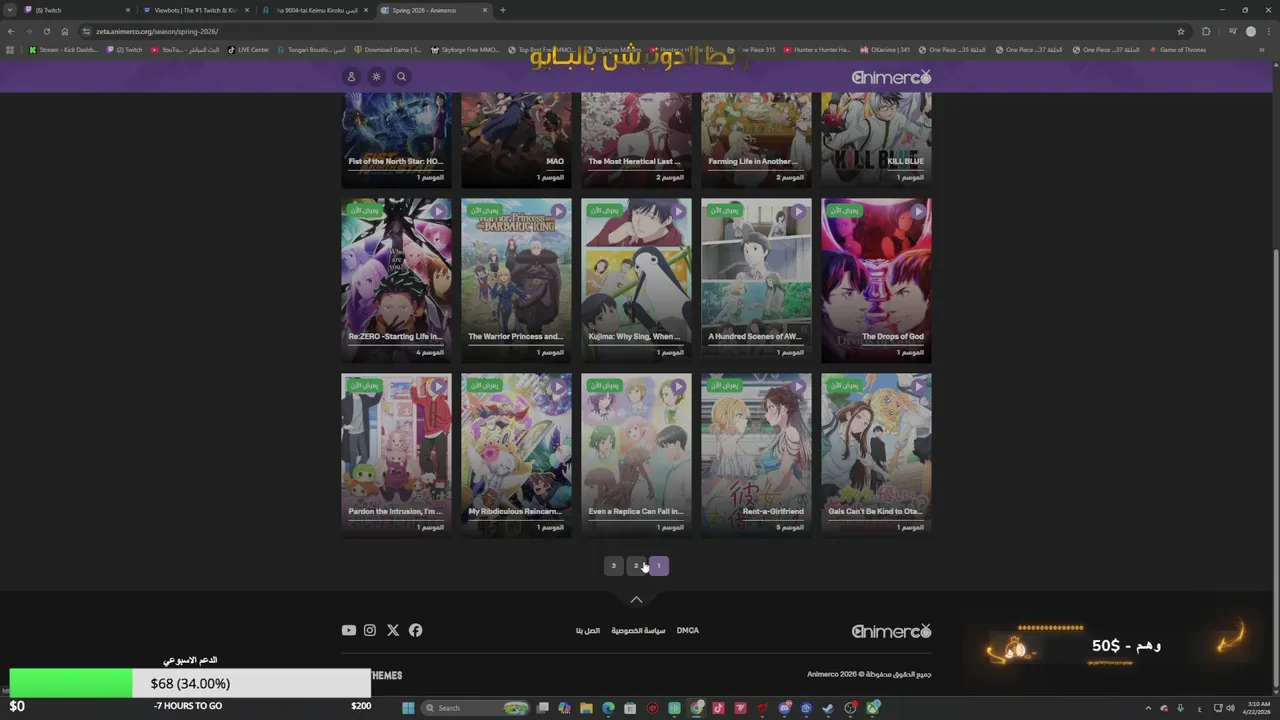Play icon on the Kujima card
Screen dimensions: 1280x720
(x=678, y=211)
